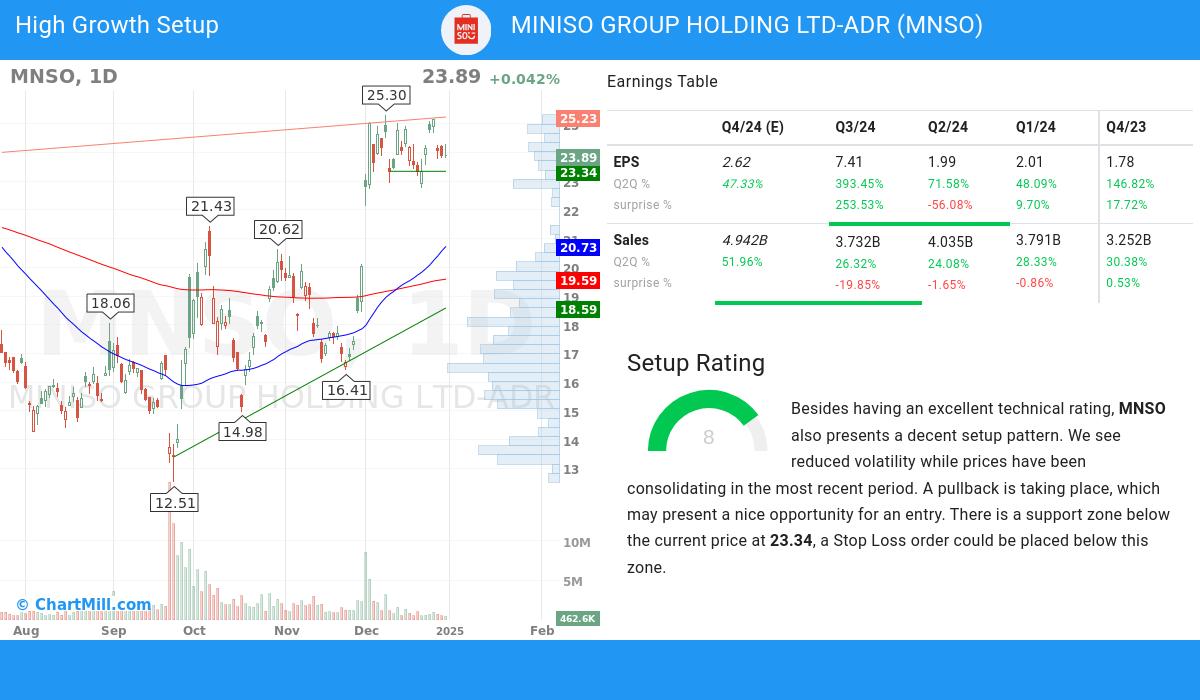Click the 2025 label on time axis
The width and height of the screenshot is (1200, 700).
(x=450, y=631)
